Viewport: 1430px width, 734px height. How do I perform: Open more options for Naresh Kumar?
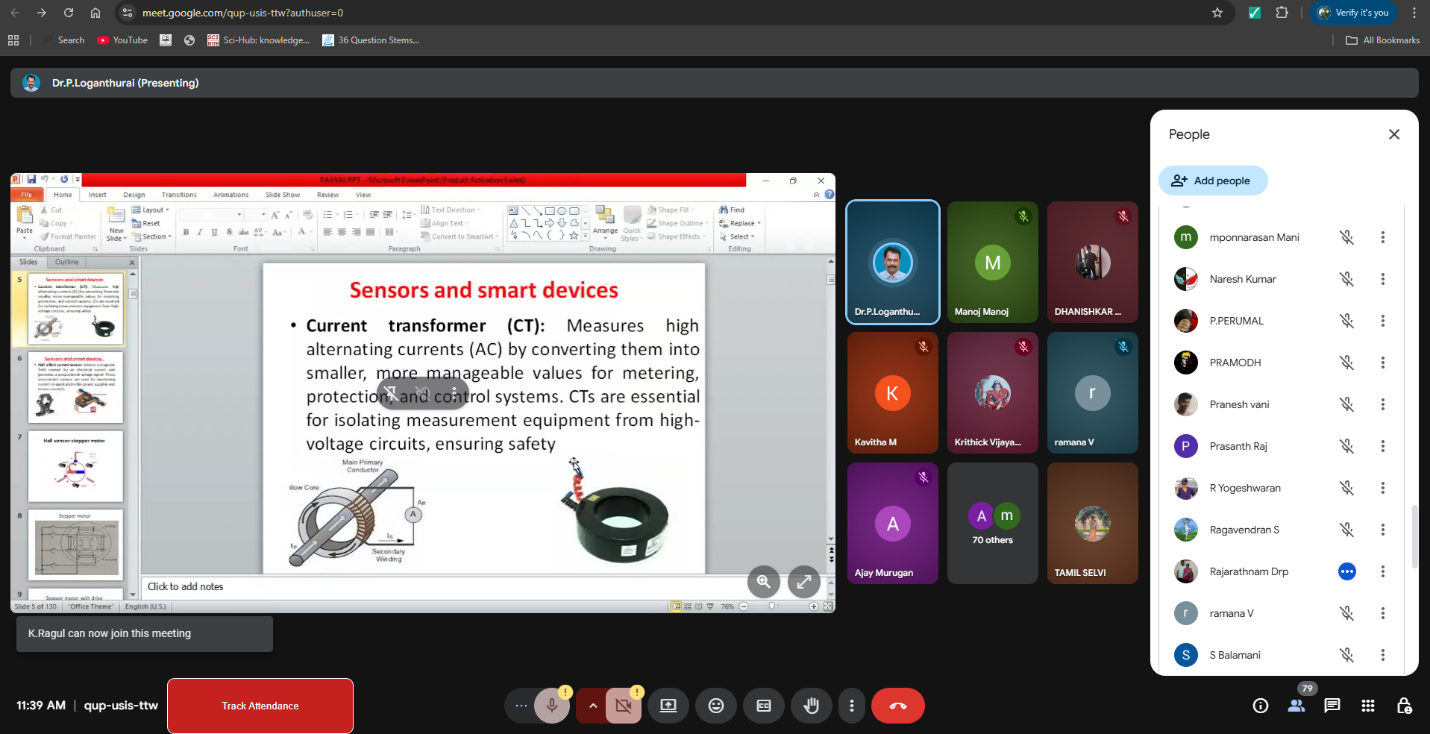pyautogui.click(x=1383, y=279)
